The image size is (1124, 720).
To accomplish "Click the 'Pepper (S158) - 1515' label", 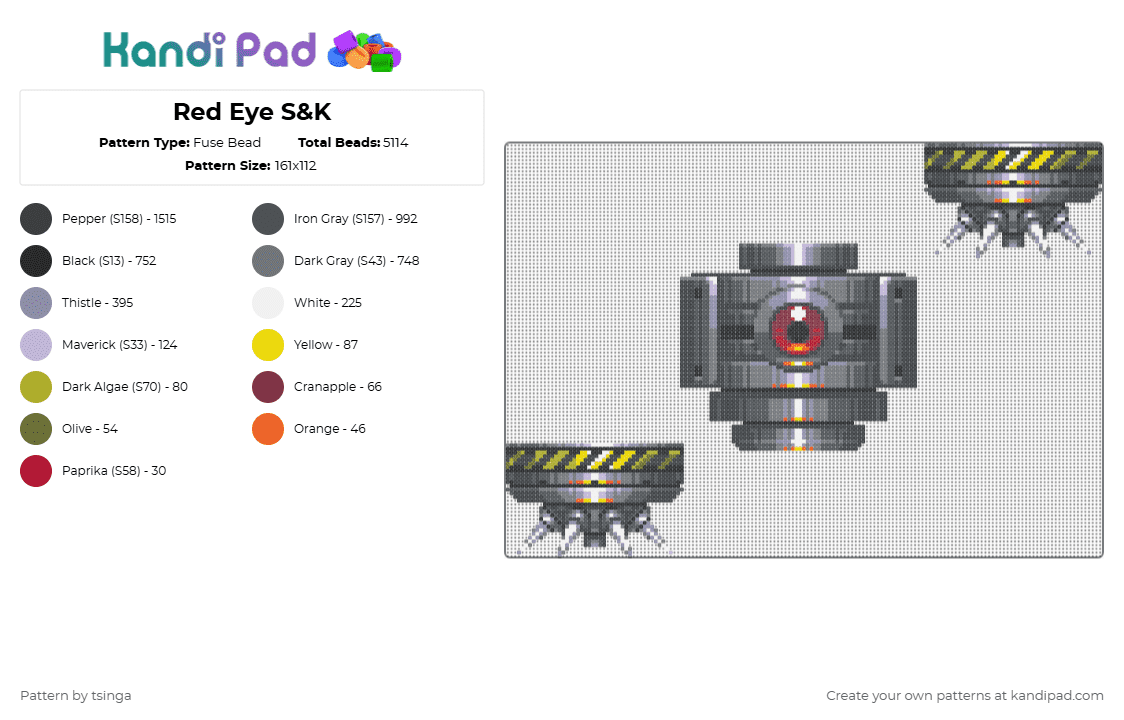I will 119,219.
